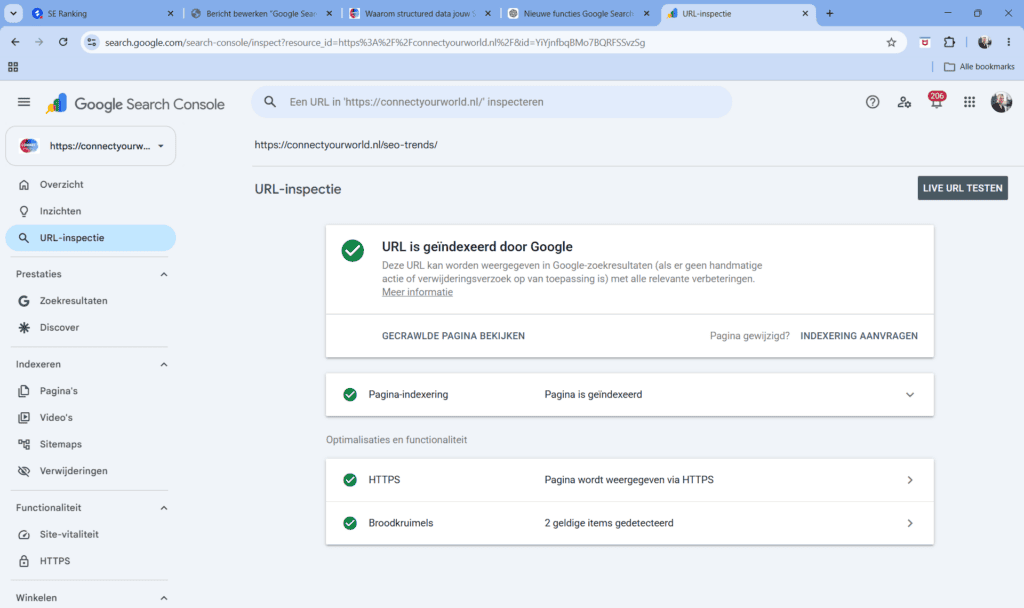Switch to Nieuwe functies Google Search tab
This screenshot has height=608, width=1024.
(x=579, y=13)
